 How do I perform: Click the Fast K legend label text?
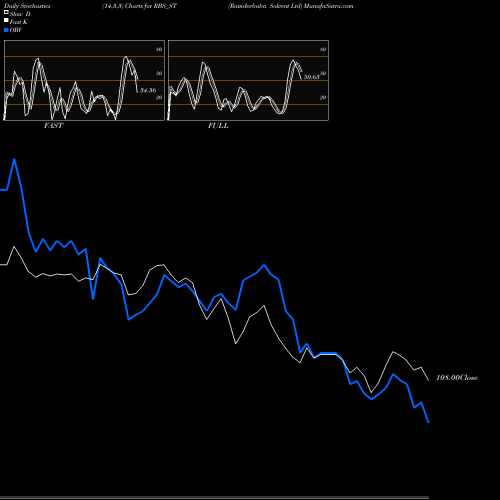pyautogui.click(x=19, y=22)
